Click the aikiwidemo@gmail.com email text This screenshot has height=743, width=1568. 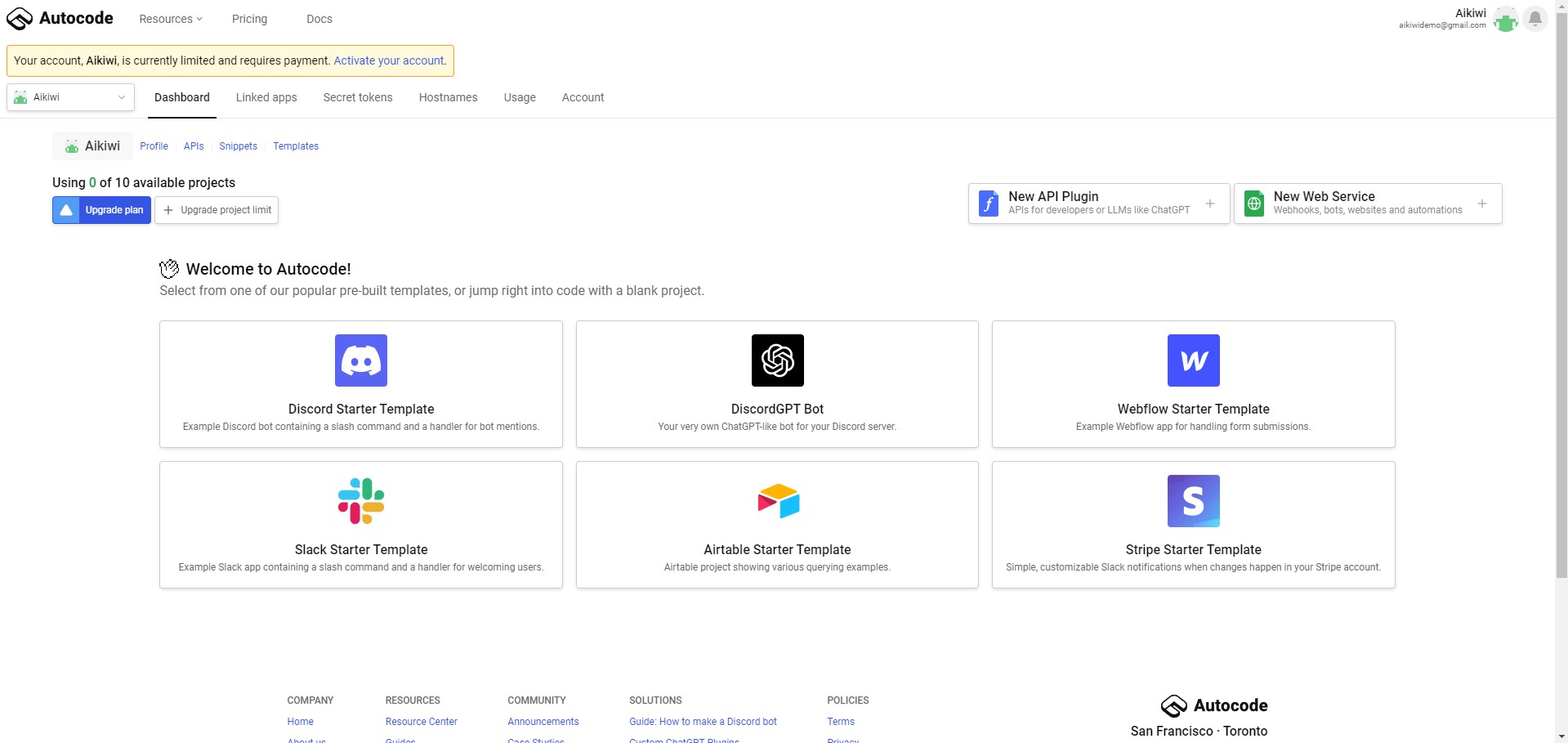tap(1442, 25)
